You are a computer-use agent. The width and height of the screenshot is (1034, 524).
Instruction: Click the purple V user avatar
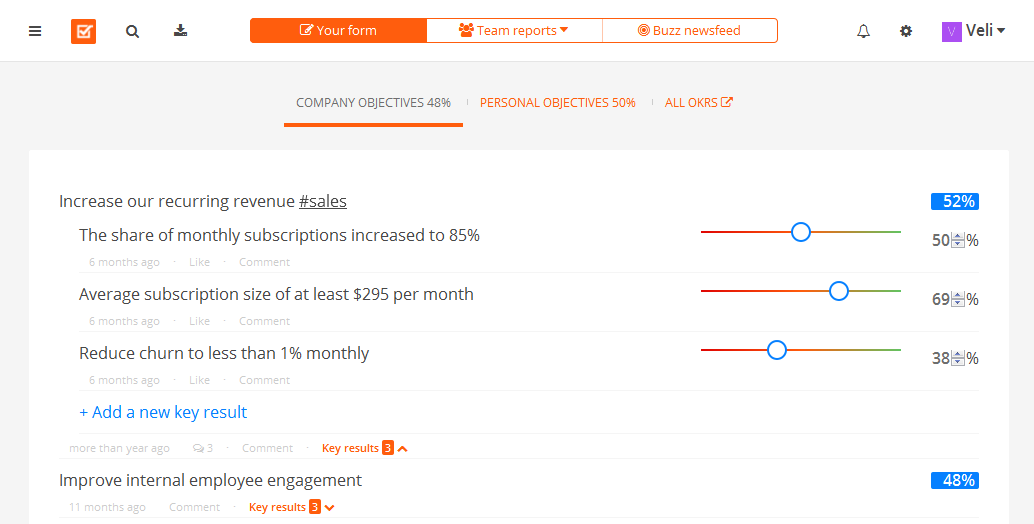951,32
